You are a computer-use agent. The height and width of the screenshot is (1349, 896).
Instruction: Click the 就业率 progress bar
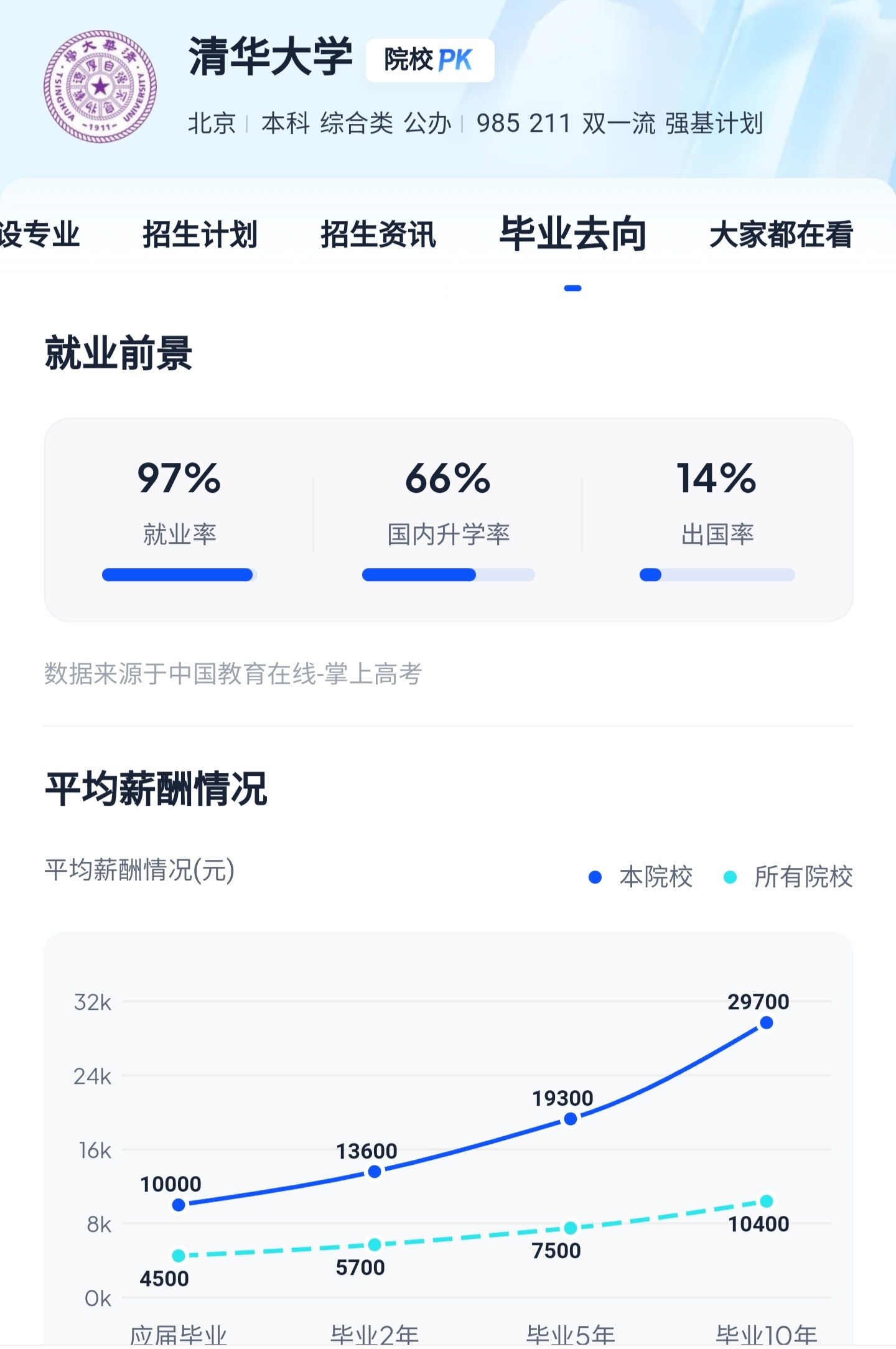(180, 575)
